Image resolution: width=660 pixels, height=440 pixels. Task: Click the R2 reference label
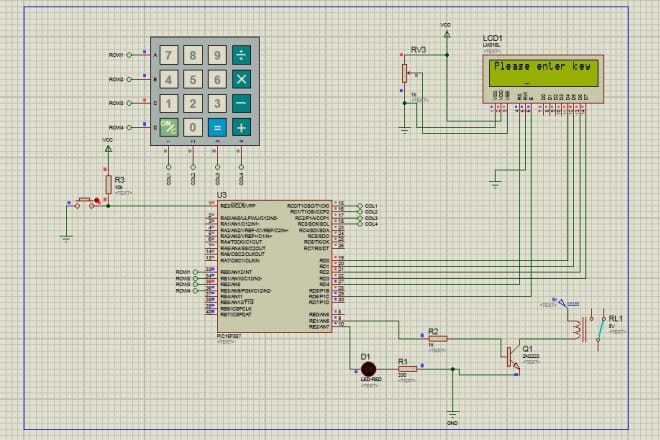433,331
